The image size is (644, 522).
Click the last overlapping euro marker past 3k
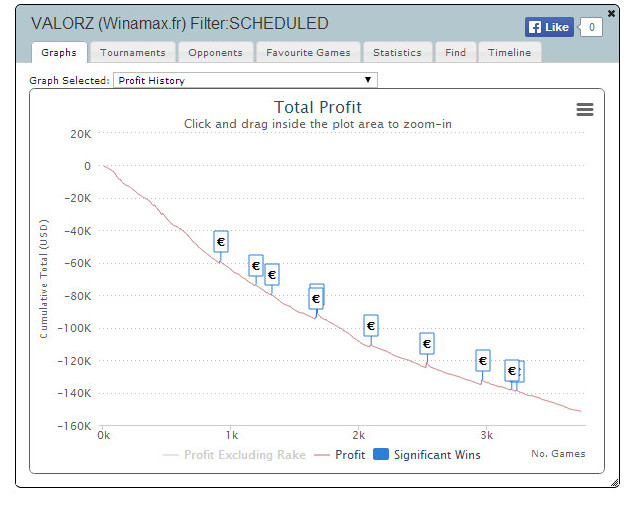pyautogui.click(x=522, y=371)
